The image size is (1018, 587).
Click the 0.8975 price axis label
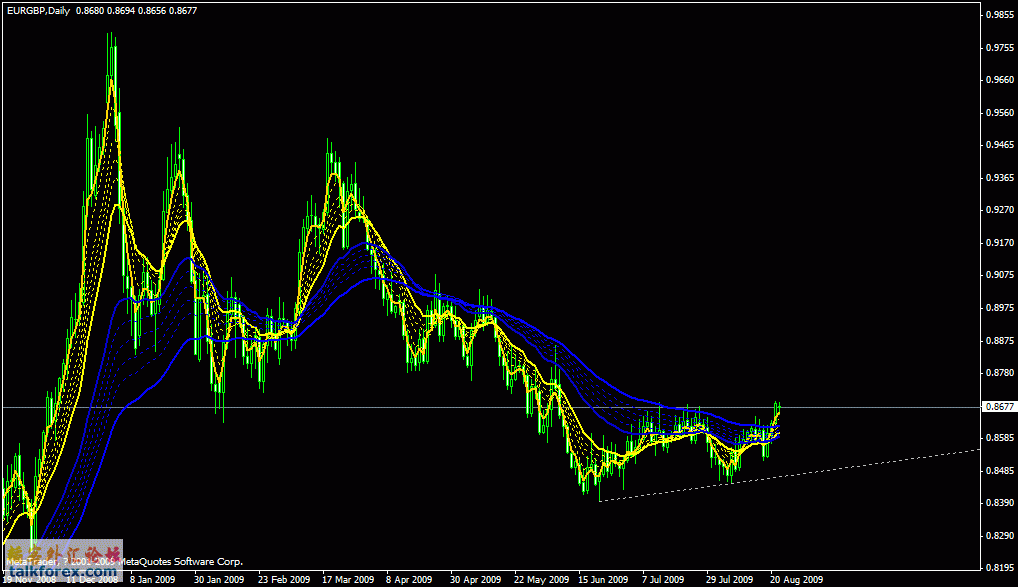click(x=1000, y=308)
